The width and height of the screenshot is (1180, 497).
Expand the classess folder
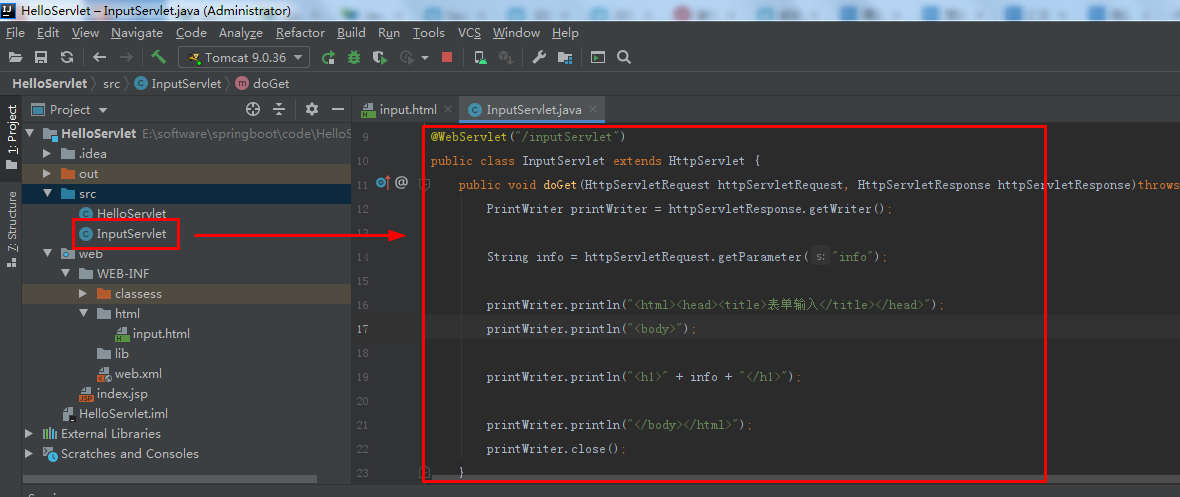pos(84,294)
